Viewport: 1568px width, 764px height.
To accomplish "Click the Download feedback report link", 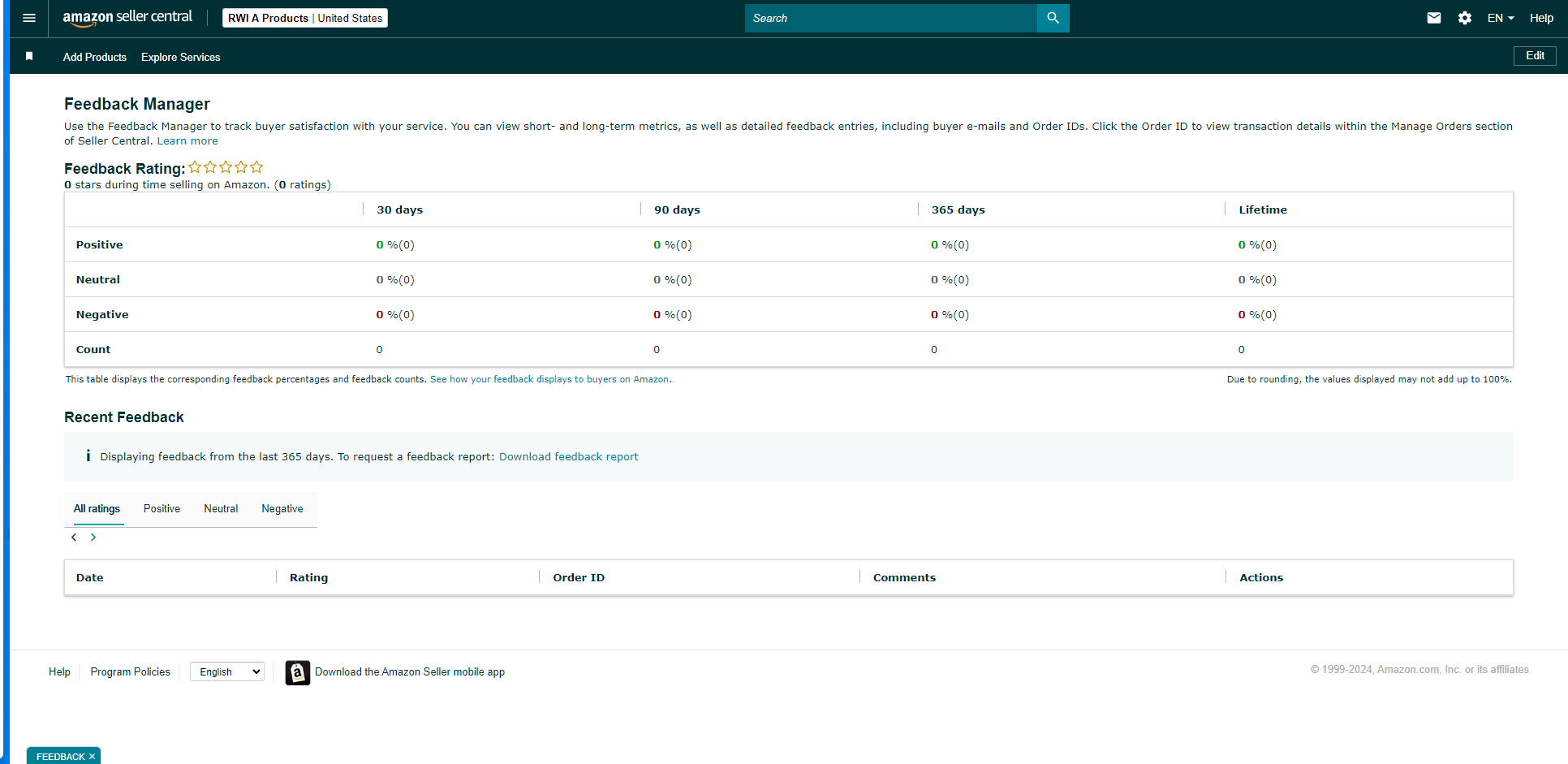I will tap(568, 456).
